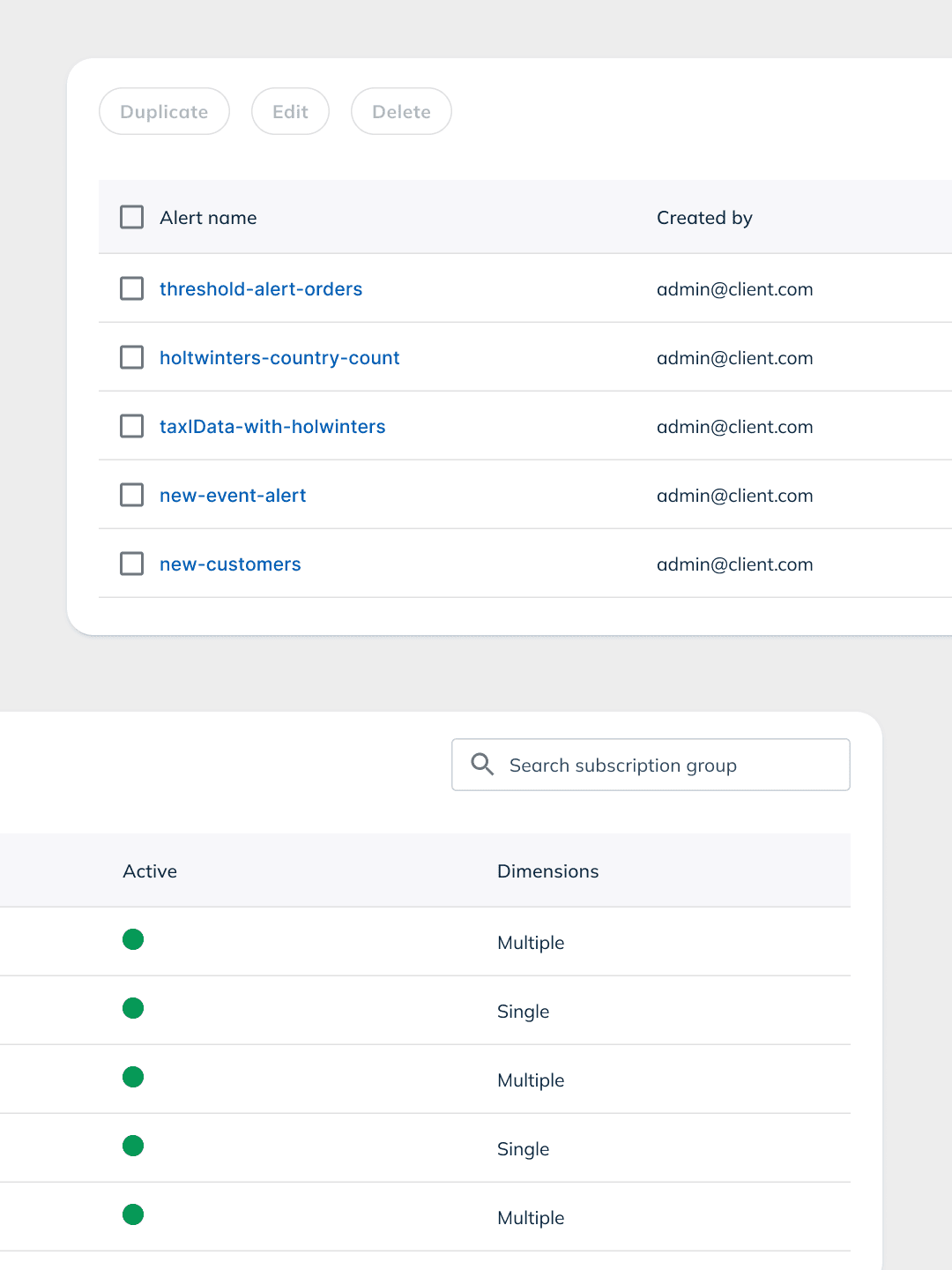952x1270 pixels.
Task: Open the taxIData-with-holwinters link
Action: pyautogui.click(x=272, y=427)
